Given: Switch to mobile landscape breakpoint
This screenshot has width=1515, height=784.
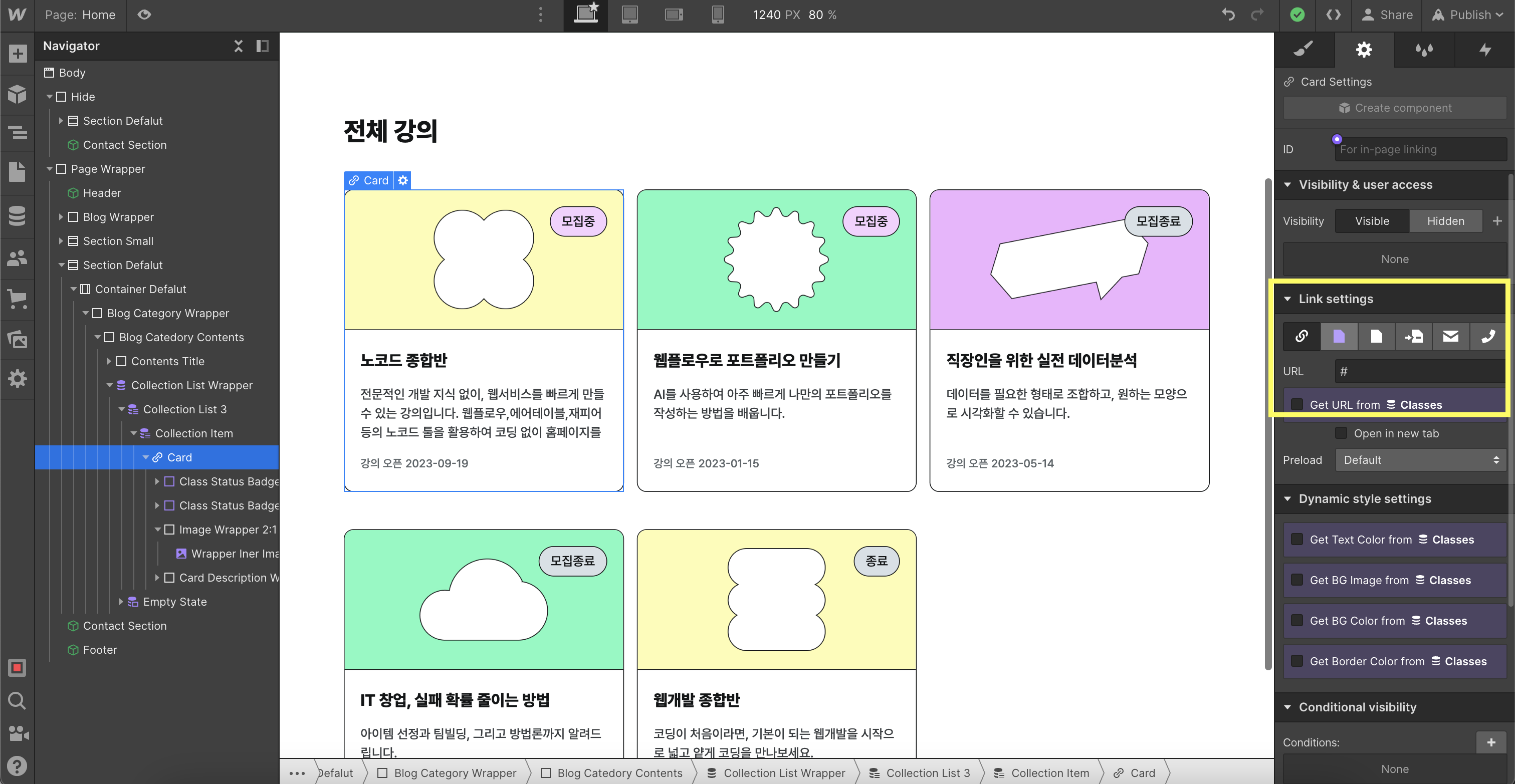Looking at the screenshot, I should 674,15.
